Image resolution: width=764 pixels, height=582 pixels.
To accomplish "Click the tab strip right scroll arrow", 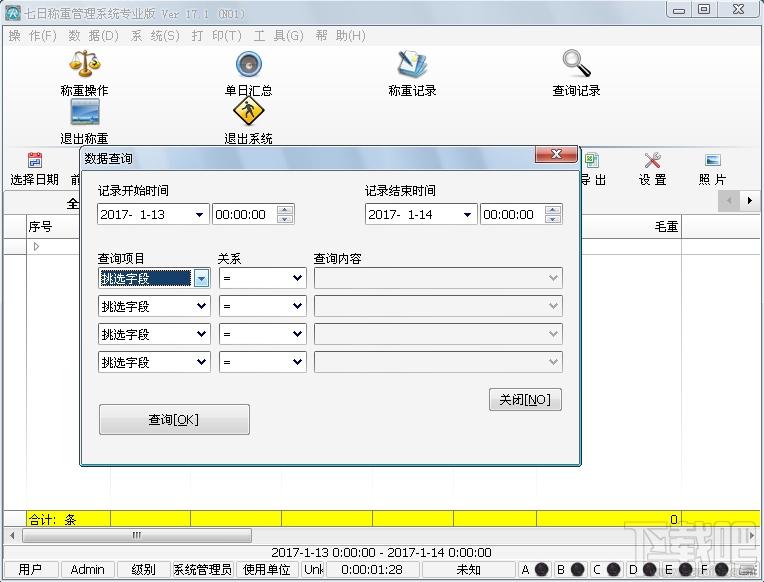I will click(749, 201).
